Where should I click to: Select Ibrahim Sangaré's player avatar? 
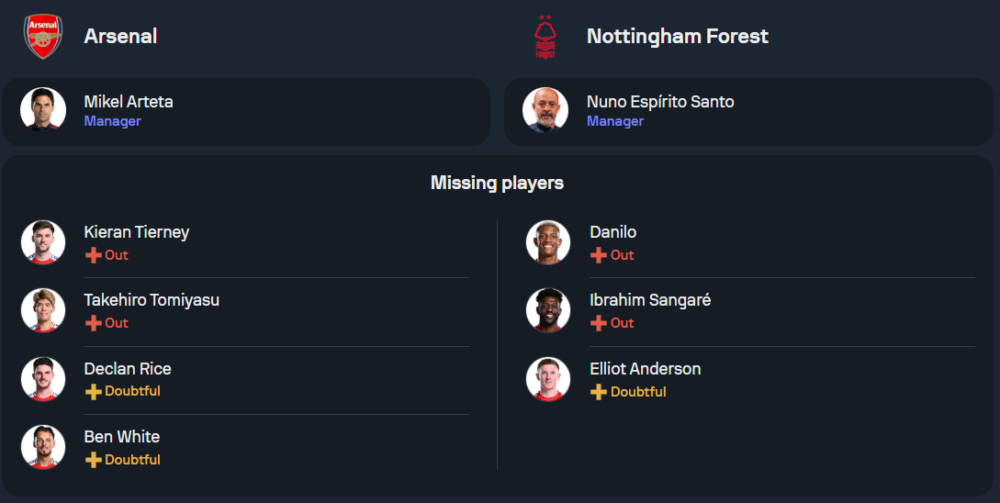(x=548, y=310)
